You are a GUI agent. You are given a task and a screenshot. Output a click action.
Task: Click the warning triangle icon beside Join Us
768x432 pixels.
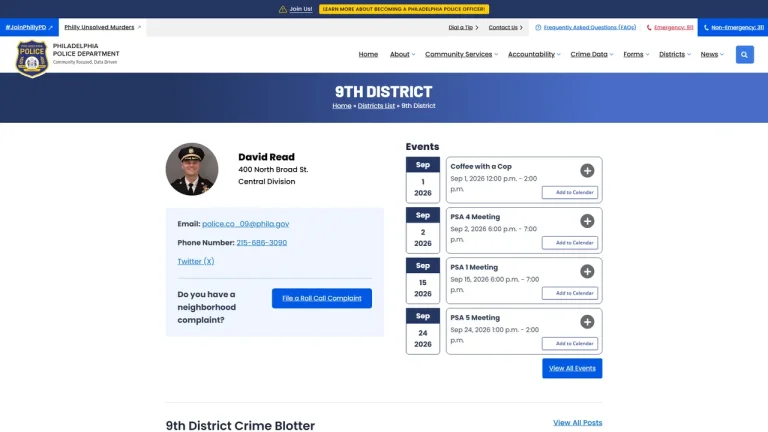[x=283, y=9]
